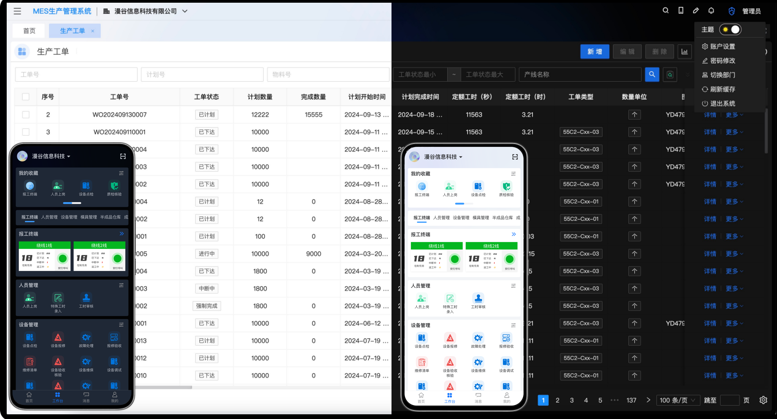Click the notification bell icon
The height and width of the screenshot is (419, 777).
coord(711,11)
